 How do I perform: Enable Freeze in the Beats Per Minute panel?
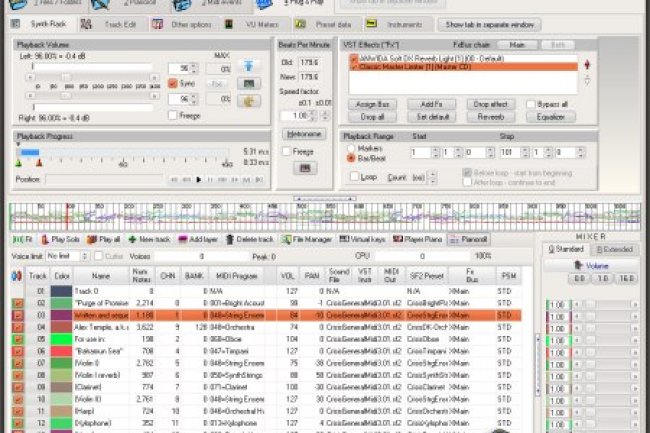[286, 151]
